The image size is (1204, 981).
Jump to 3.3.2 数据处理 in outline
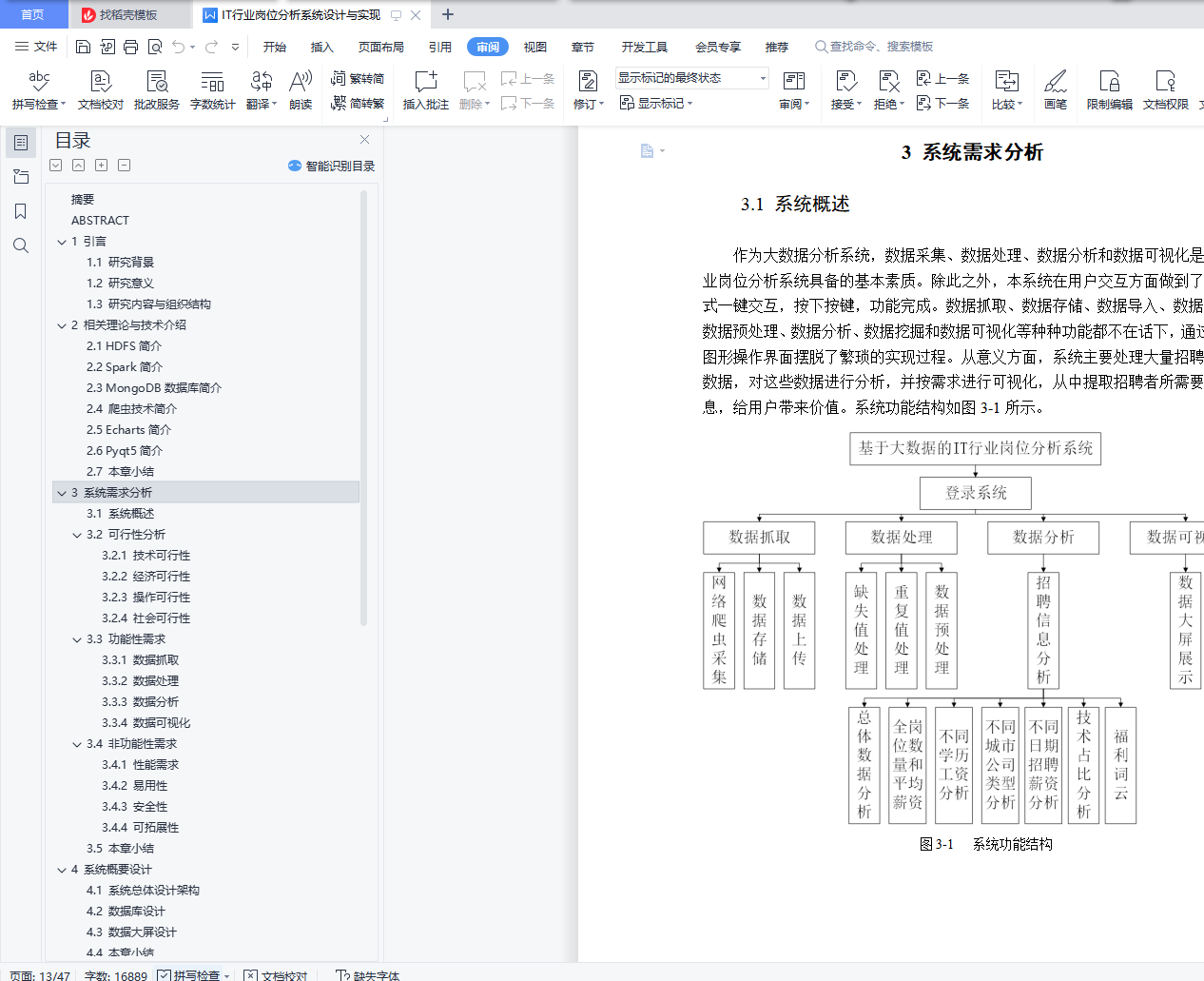tap(140, 681)
